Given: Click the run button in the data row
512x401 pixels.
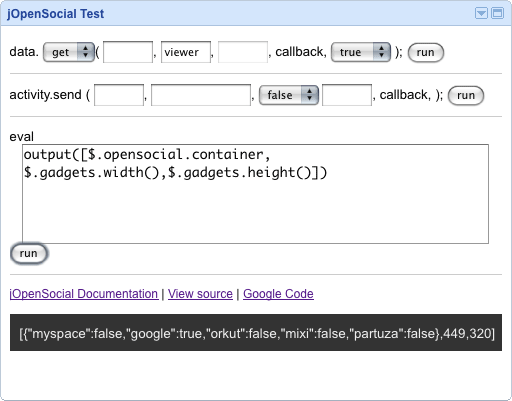Looking at the screenshot, I should [x=426, y=53].
